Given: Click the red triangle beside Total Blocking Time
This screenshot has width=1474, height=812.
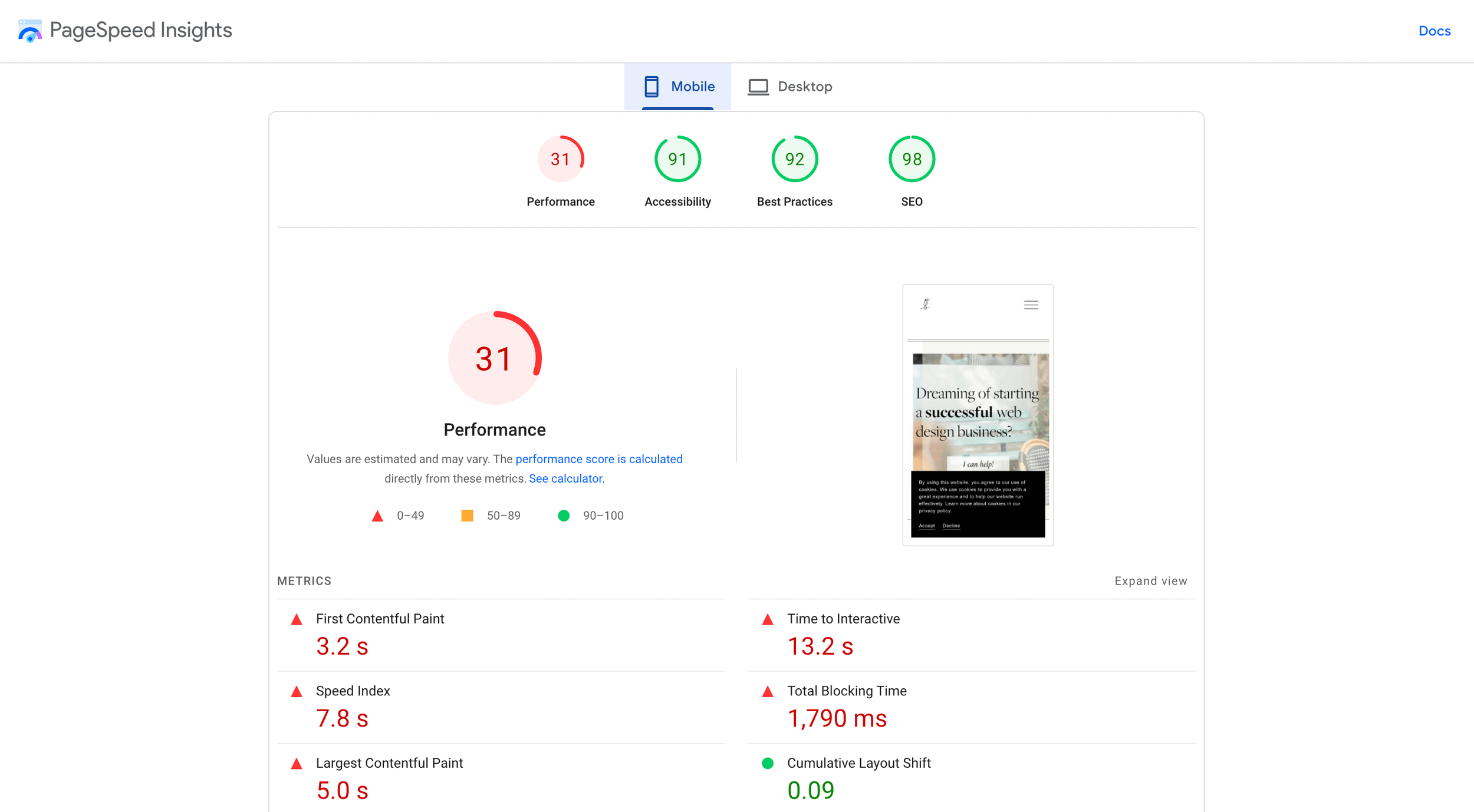Looking at the screenshot, I should [768, 691].
